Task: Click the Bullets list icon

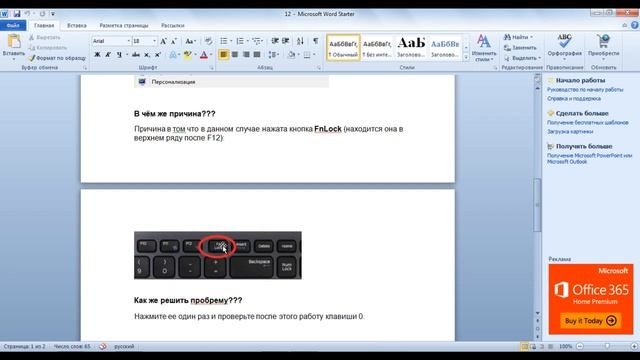Action: 224,41
